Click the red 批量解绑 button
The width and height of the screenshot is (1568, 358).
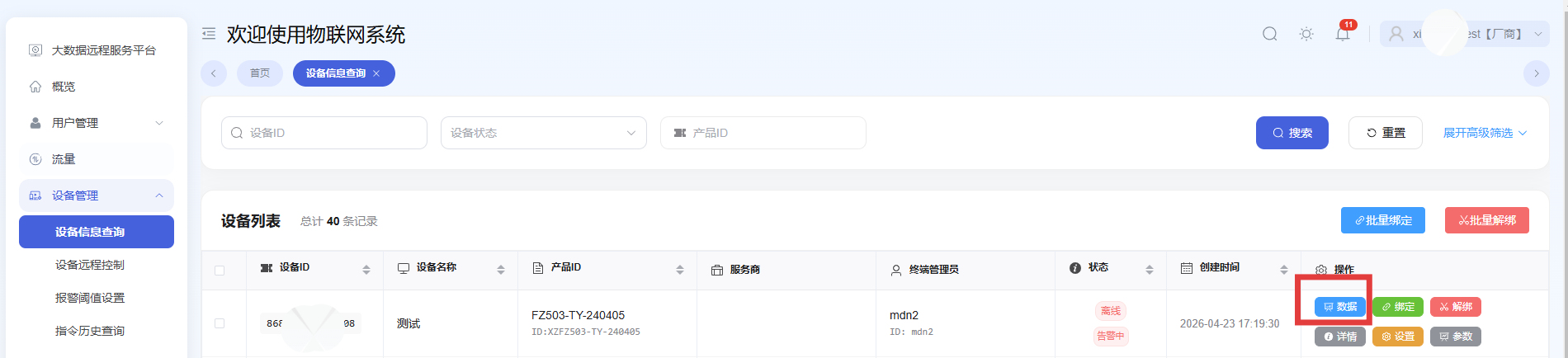pos(1487,220)
